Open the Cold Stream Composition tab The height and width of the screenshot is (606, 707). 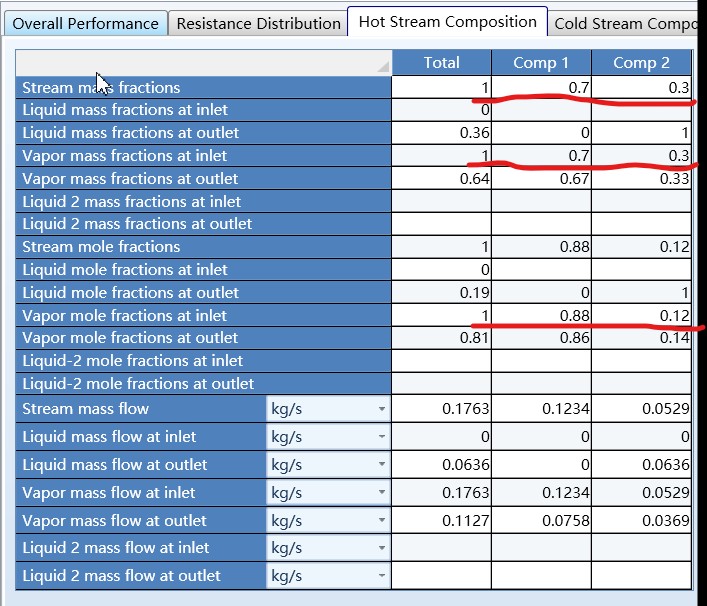[x=625, y=23]
